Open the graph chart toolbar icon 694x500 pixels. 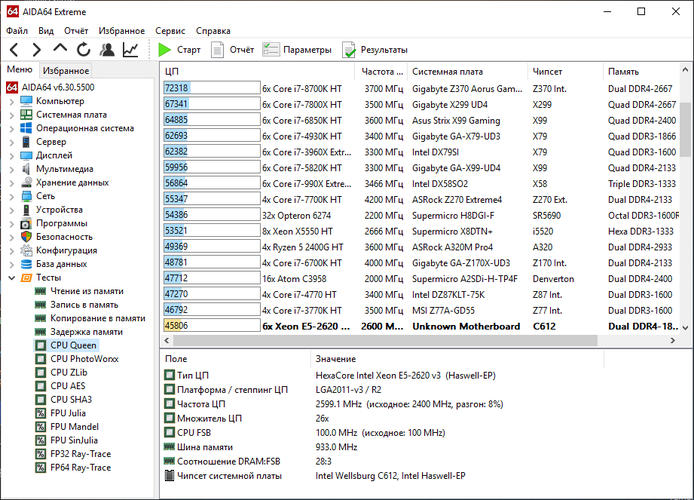[131, 50]
